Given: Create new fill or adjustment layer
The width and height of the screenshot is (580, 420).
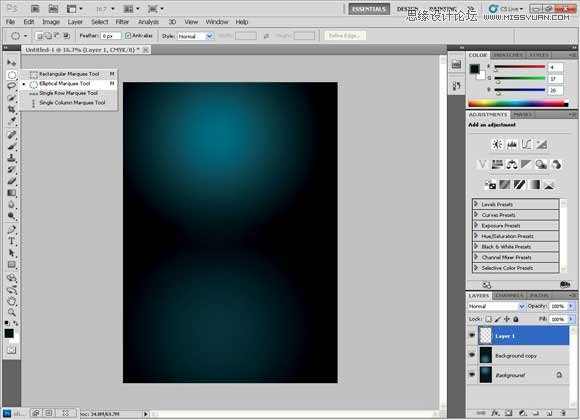Looking at the screenshot, I should click(522, 413).
